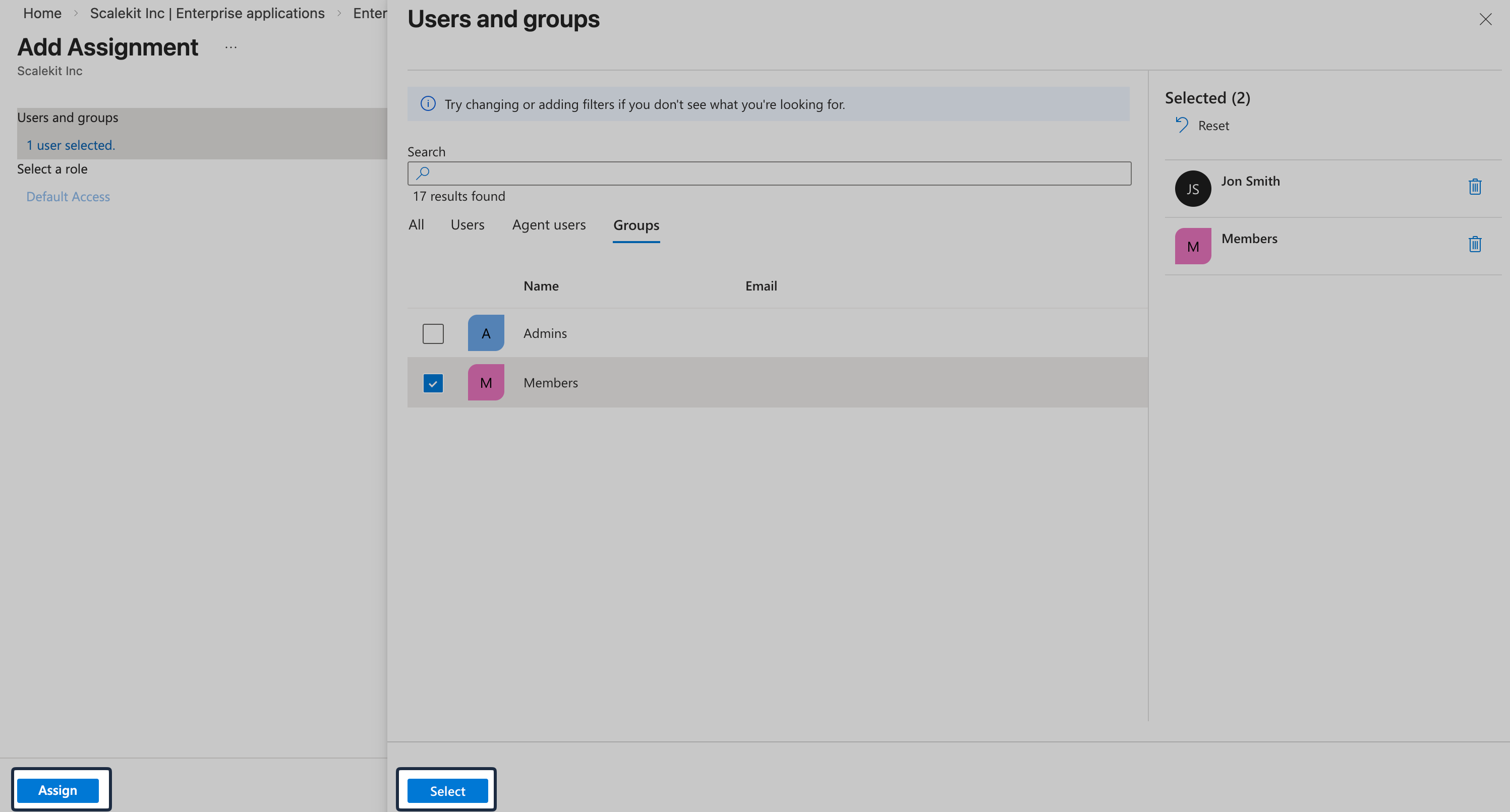Click the Select button
Image resolution: width=1510 pixels, height=812 pixels.
(x=447, y=790)
